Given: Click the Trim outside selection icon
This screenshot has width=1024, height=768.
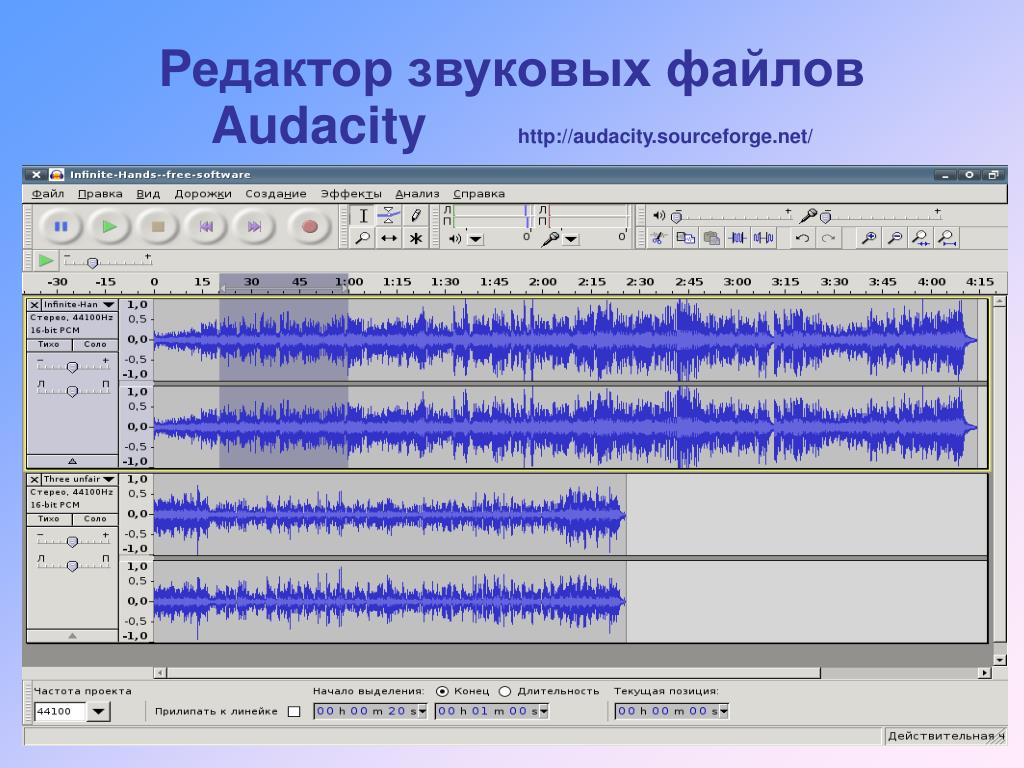Looking at the screenshot, I should coord(737,238).
